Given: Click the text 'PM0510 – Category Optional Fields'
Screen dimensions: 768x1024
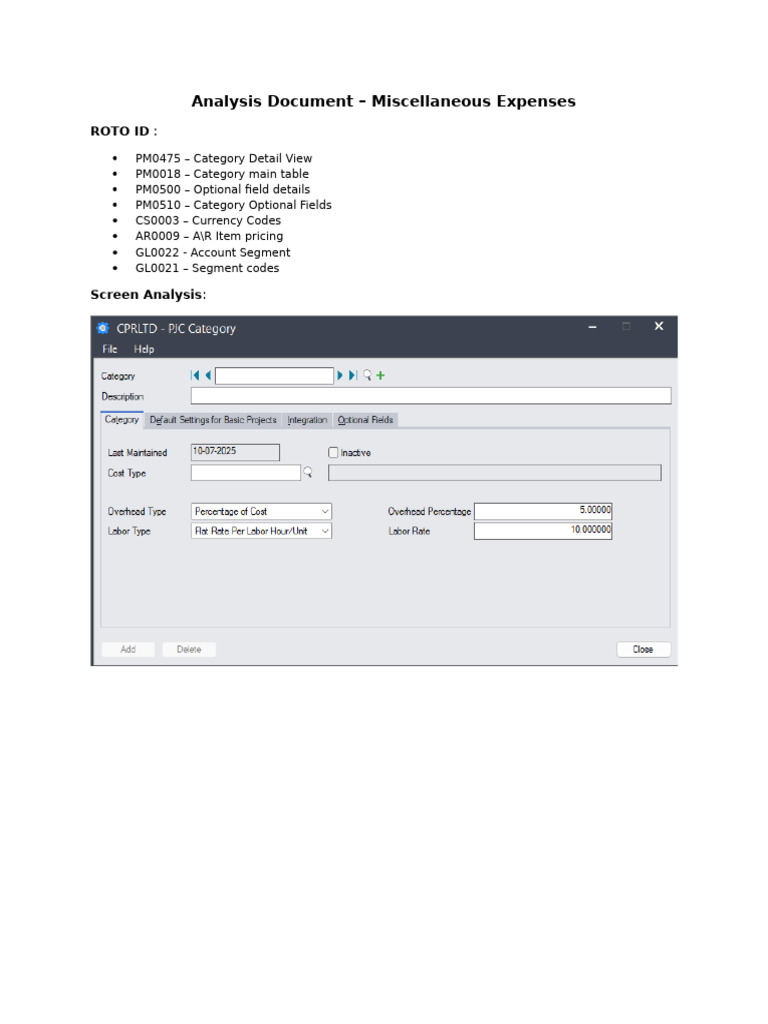Looking at the screenshot, I should 233,205.
